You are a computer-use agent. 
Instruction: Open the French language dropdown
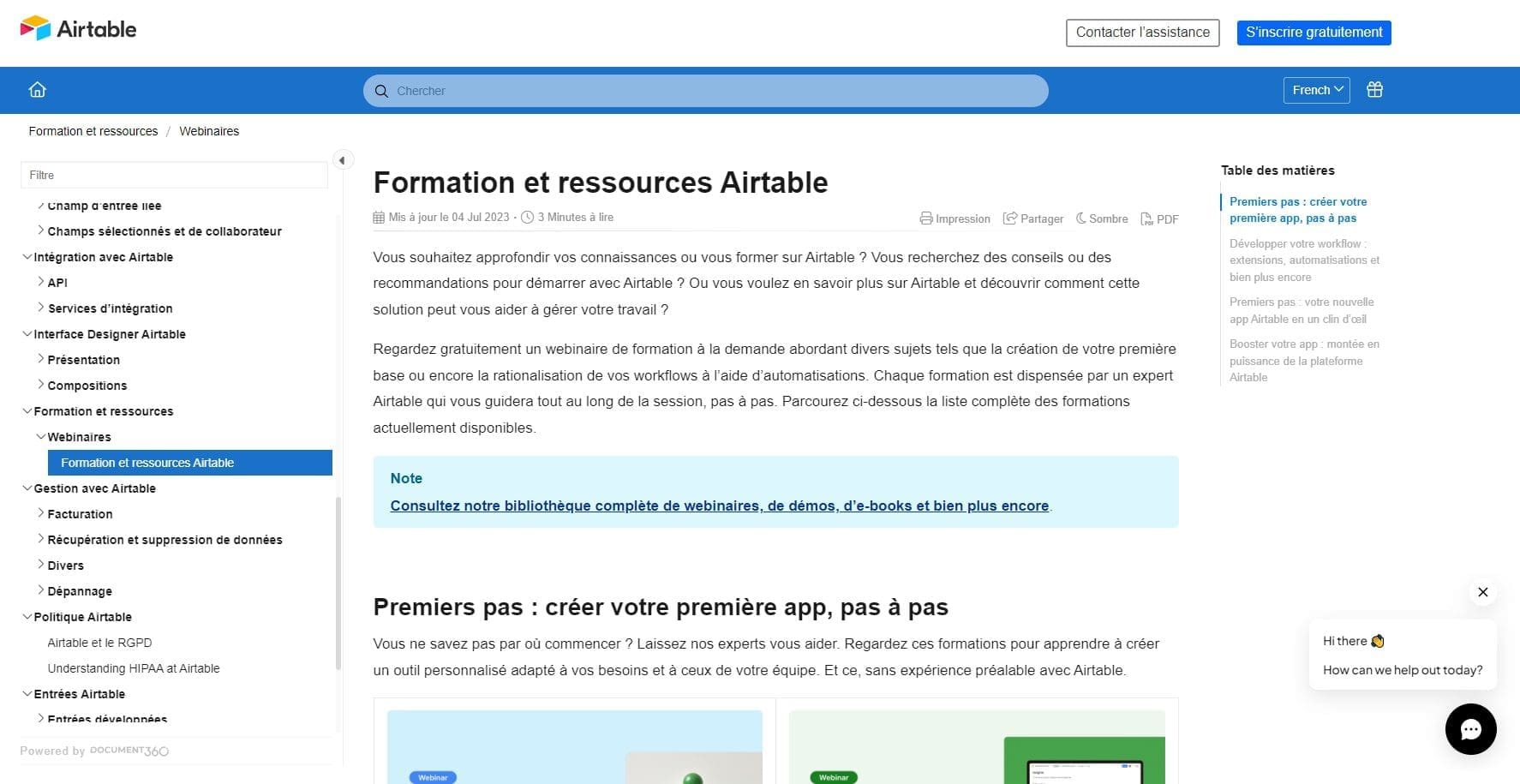(1316, 90)
